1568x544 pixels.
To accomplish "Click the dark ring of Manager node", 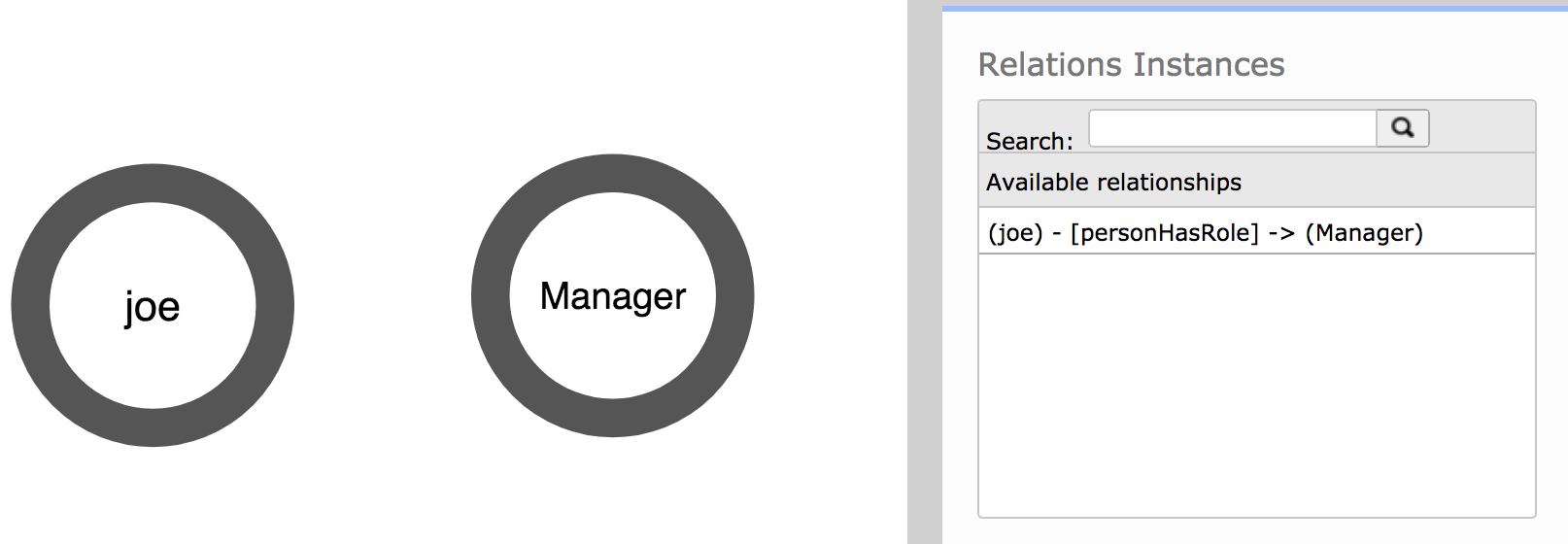I will tap(491, 295).
